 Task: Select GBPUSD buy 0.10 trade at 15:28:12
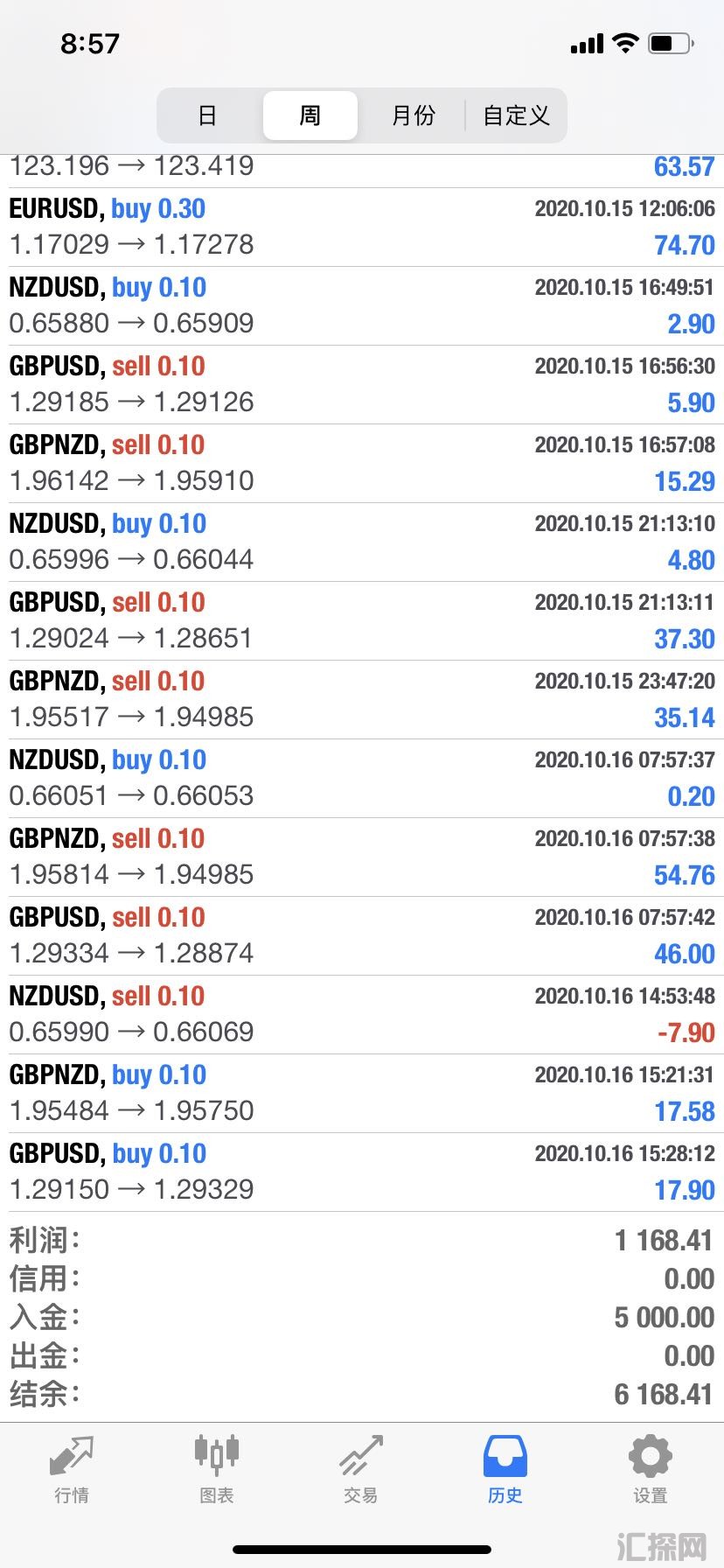362,1172
